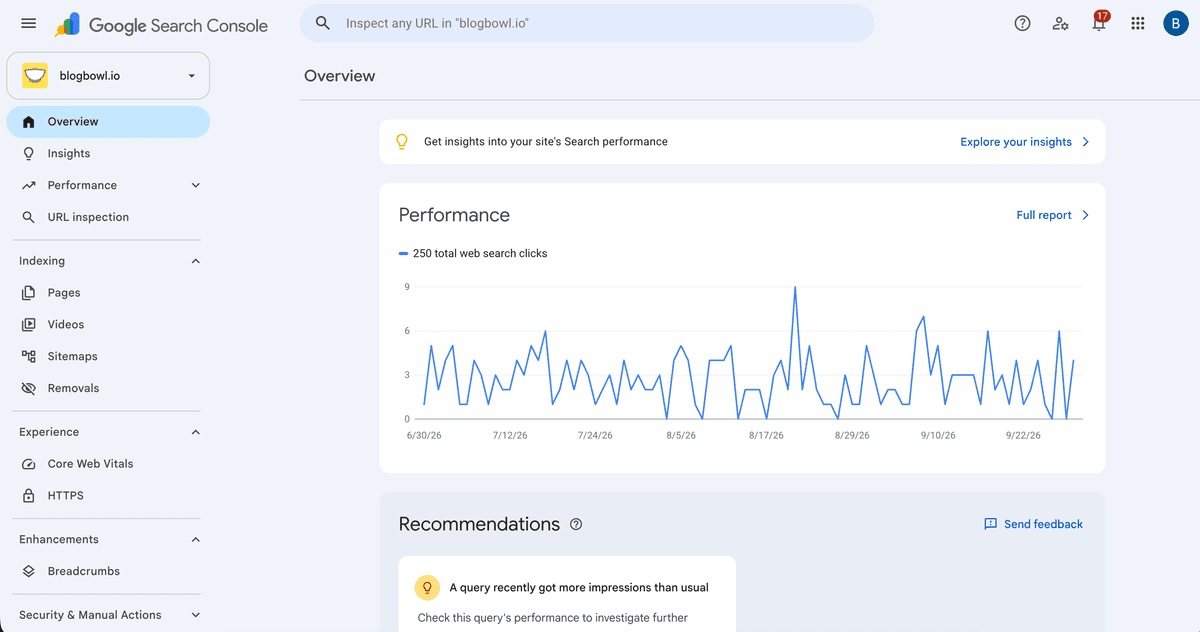Open the impressions recommendation card

567,594
